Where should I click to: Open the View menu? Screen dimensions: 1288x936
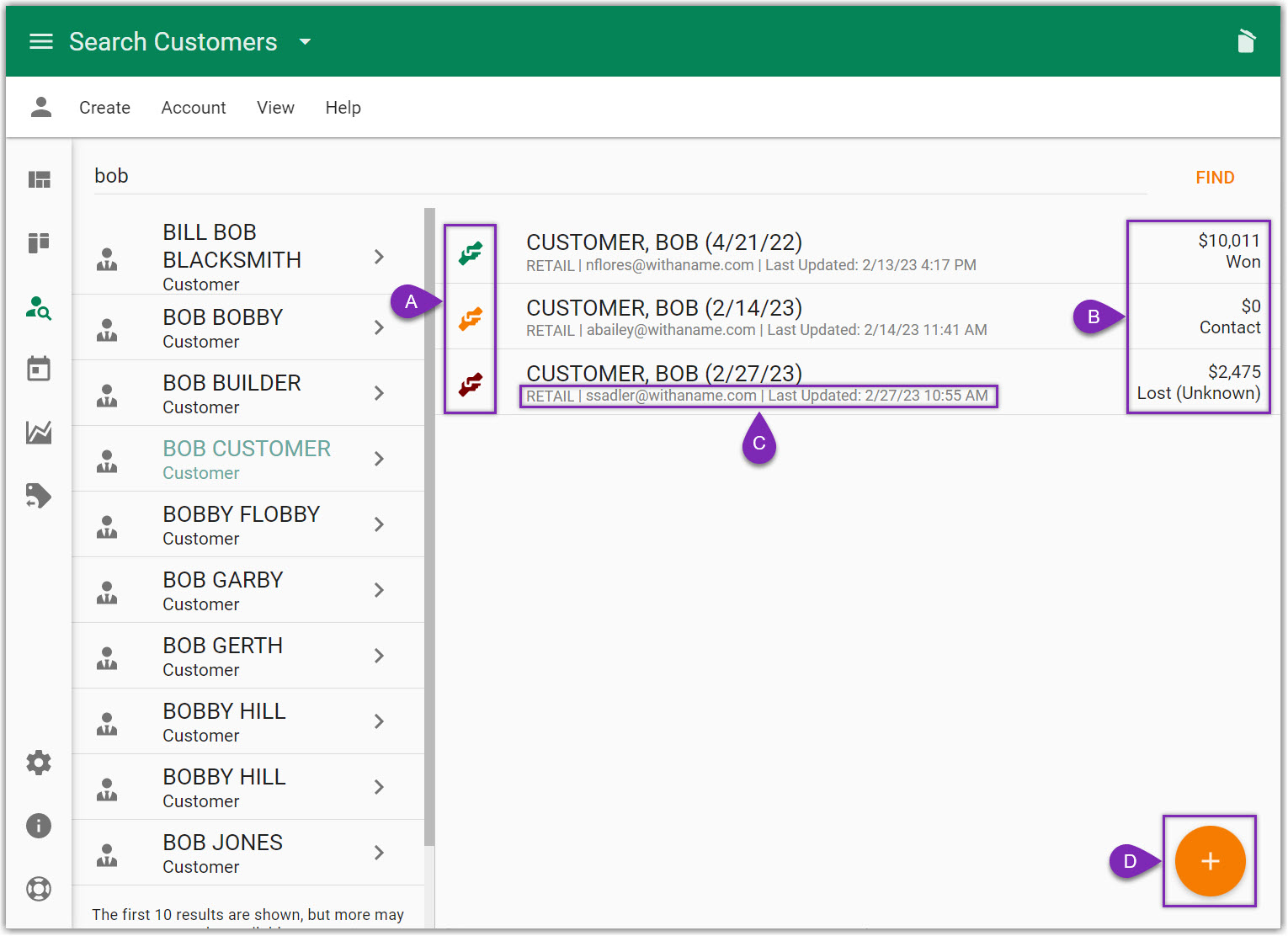tap(275, 108)
